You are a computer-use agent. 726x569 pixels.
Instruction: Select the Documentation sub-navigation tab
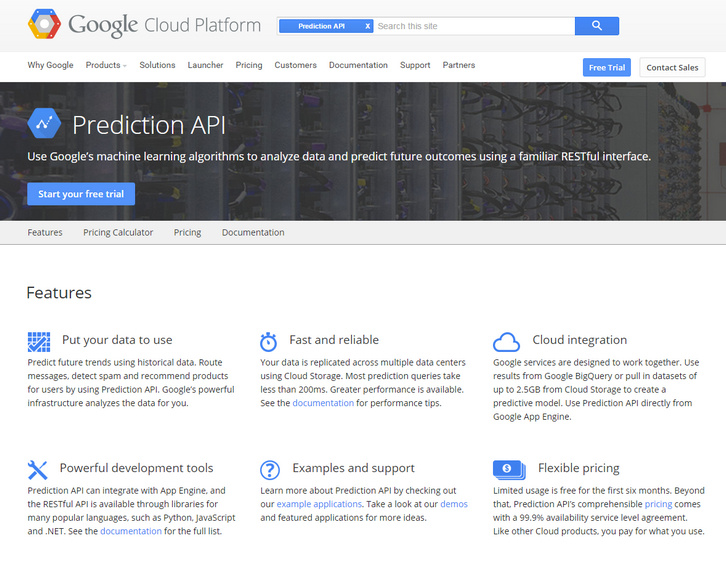[x=253, y=232]
